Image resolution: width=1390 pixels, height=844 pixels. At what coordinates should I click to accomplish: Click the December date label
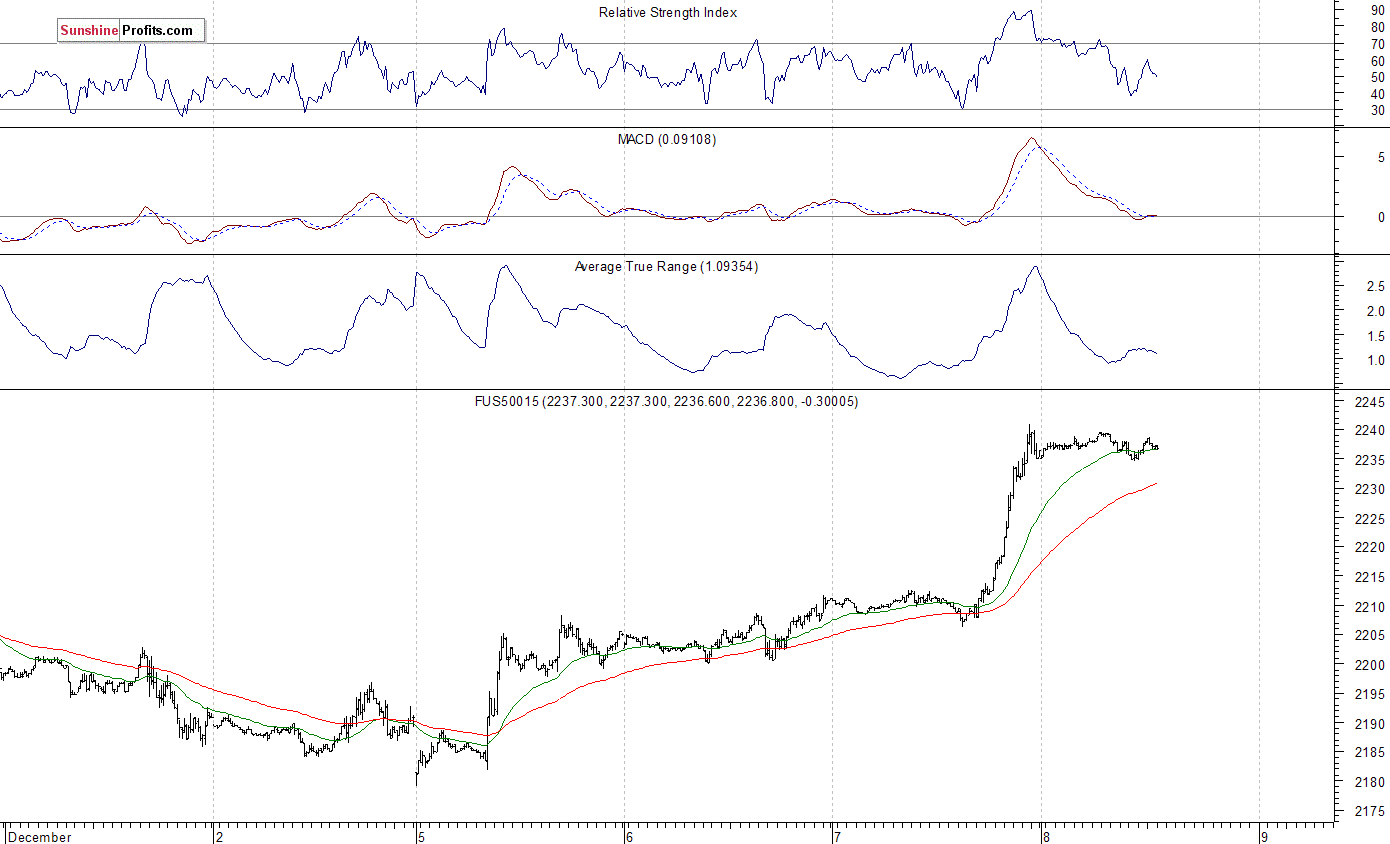(x=40, y=838)
